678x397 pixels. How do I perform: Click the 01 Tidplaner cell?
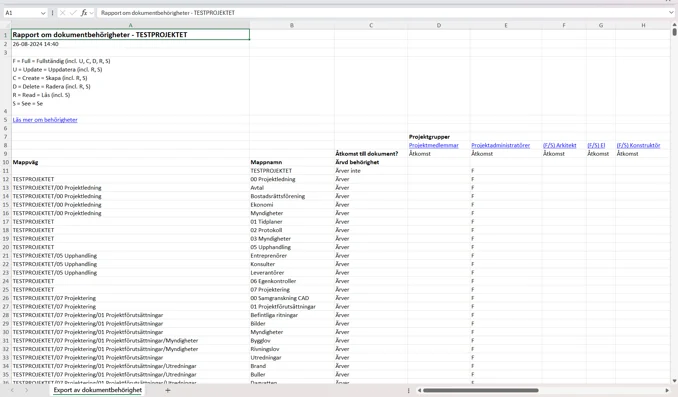coord(291,221)
